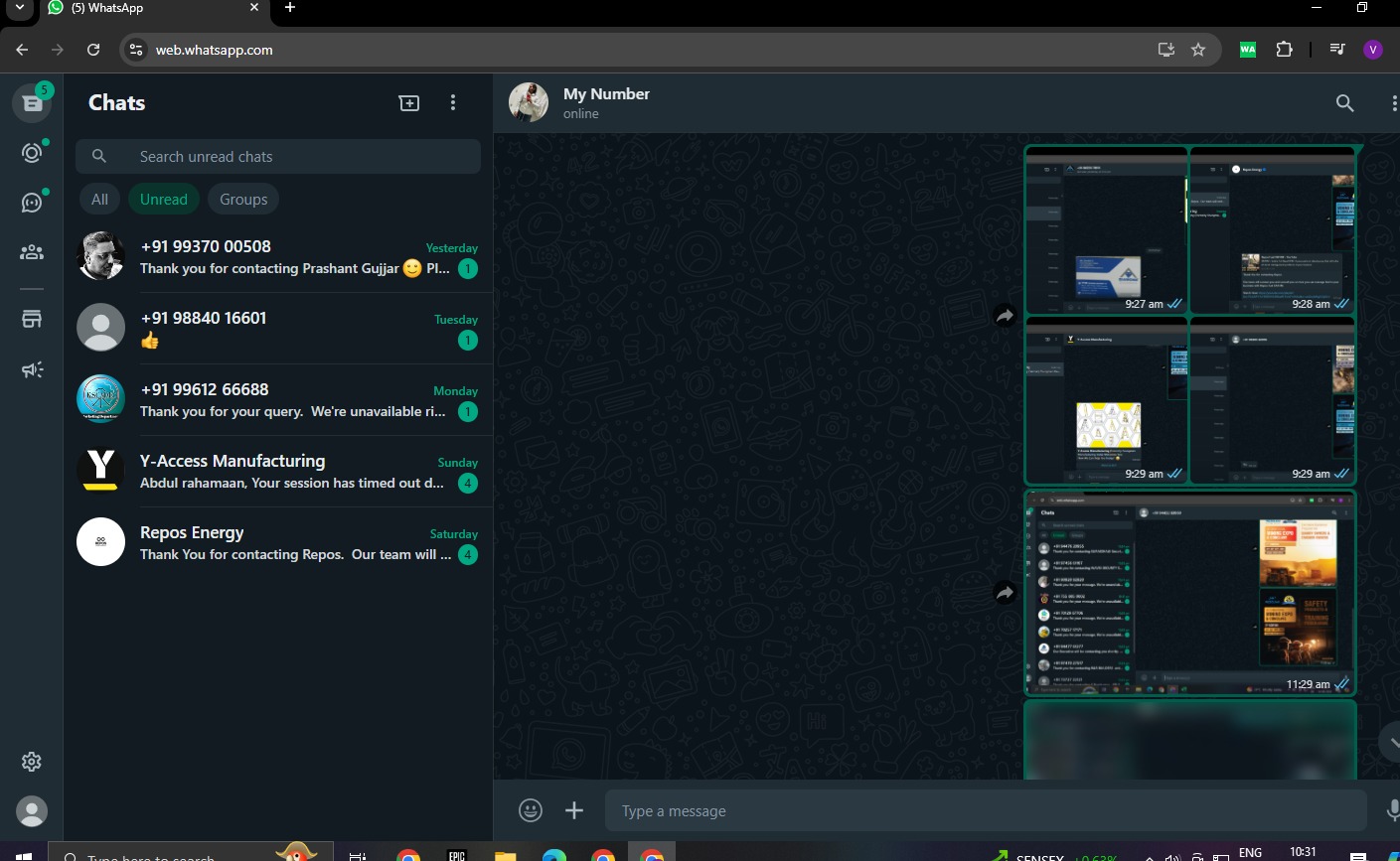This screenshot has width=1400, height=861.
Task: Switch to the All chats filter
Action: (x=99, y=199)
